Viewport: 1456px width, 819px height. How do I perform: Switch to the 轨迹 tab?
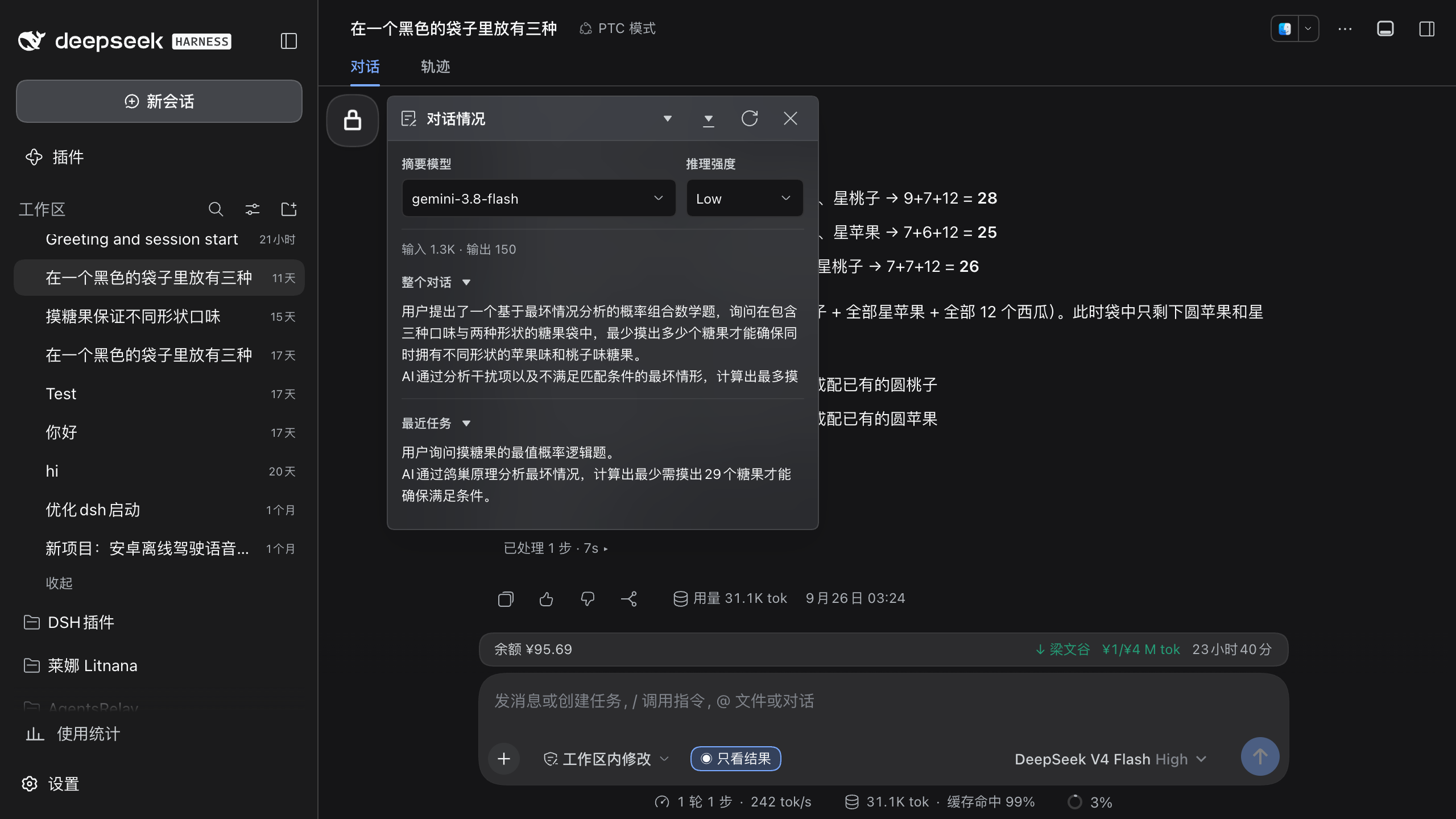pyautogui.click(x=436, y=67)
